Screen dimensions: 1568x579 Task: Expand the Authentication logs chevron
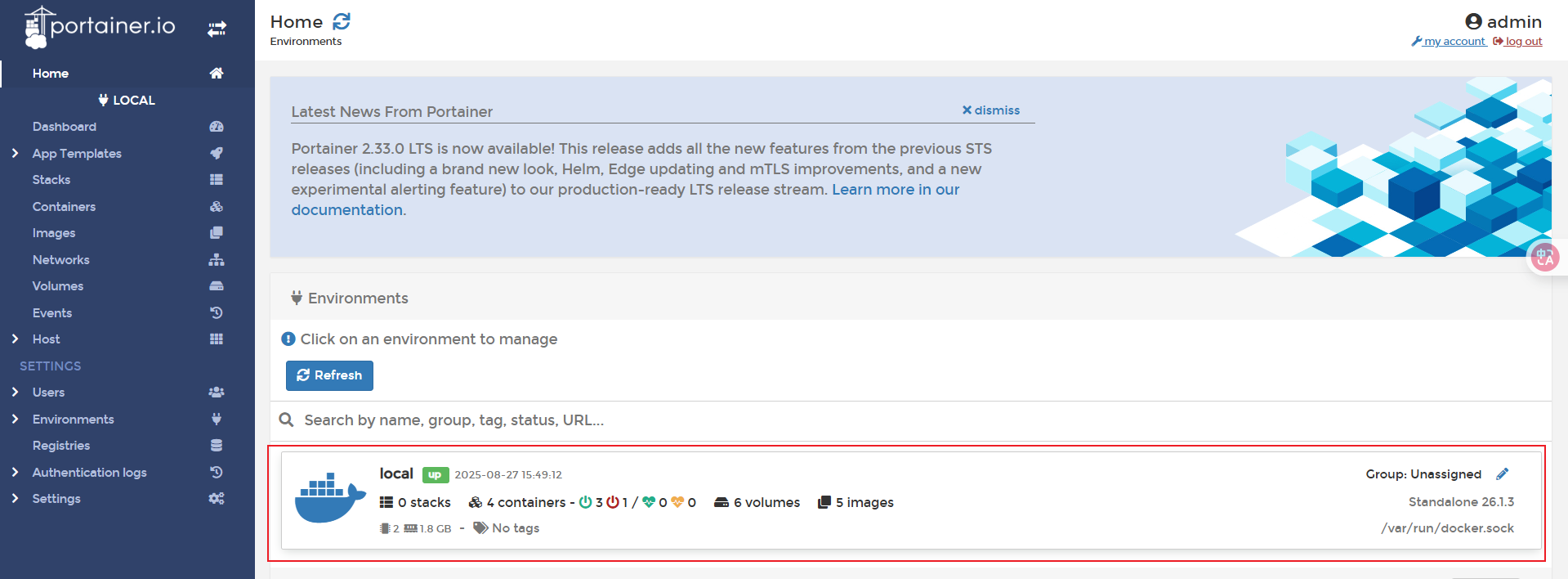(x=15, y=472)
